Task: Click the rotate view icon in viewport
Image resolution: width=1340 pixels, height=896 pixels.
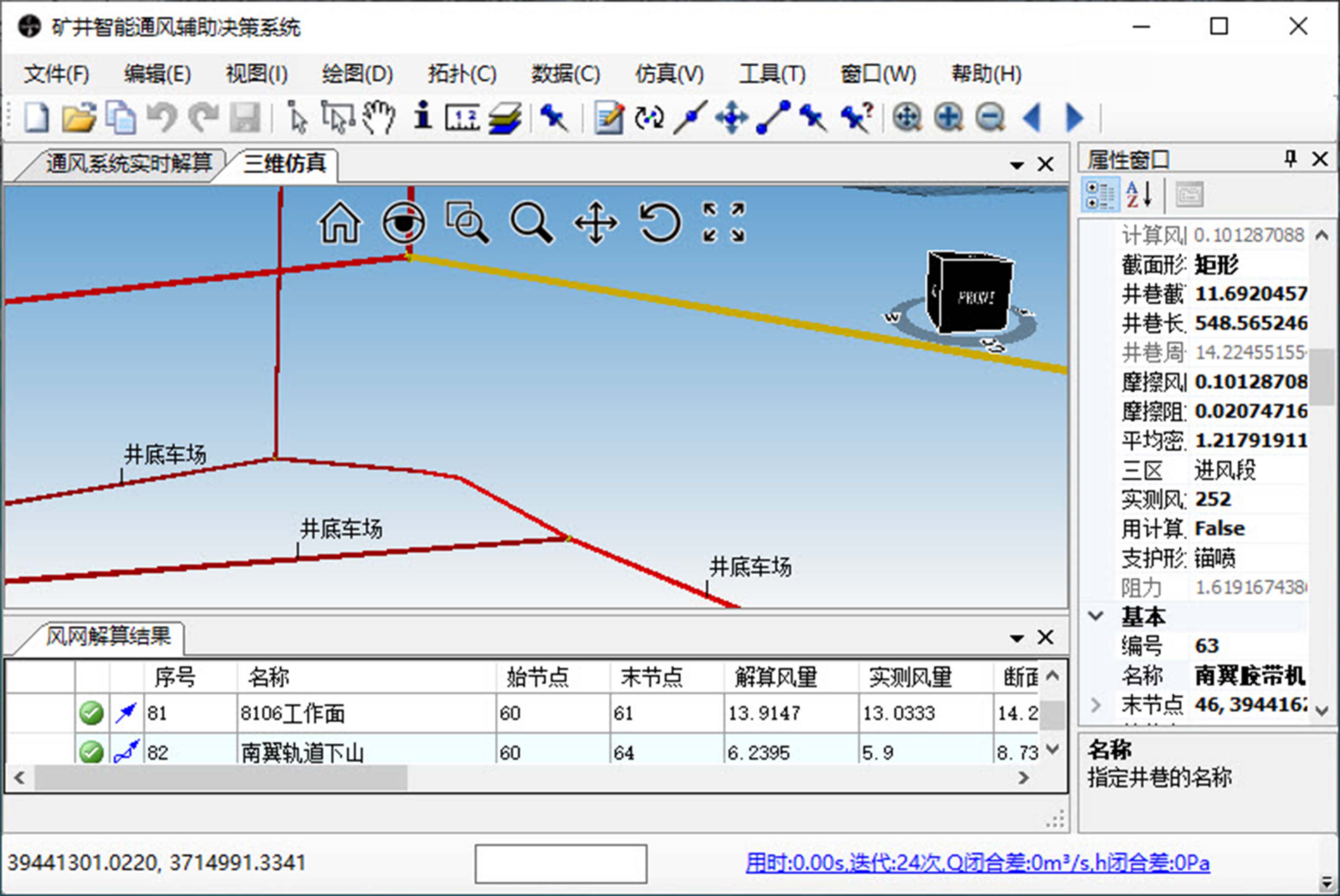Action: [x=660, y=223]
